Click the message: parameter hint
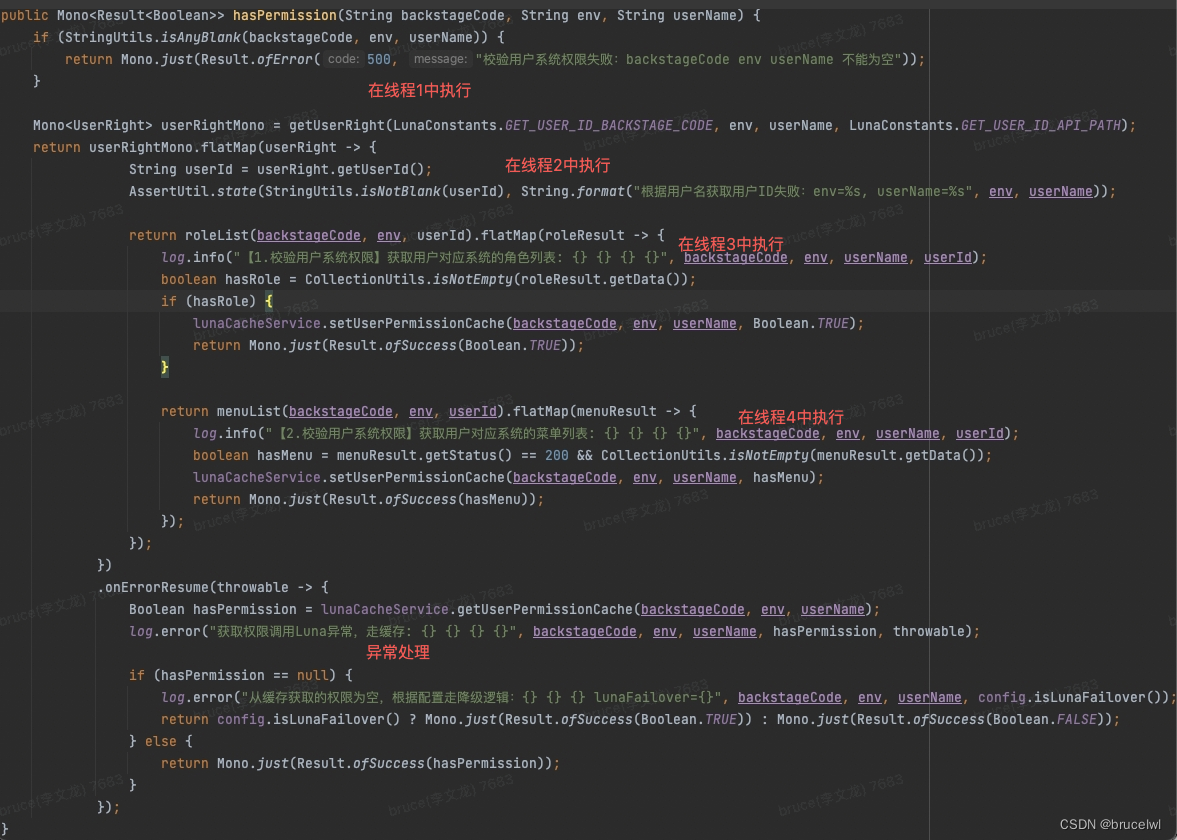Image resolution: width=1177 pixels, height=840 pixels. [440, 59]
